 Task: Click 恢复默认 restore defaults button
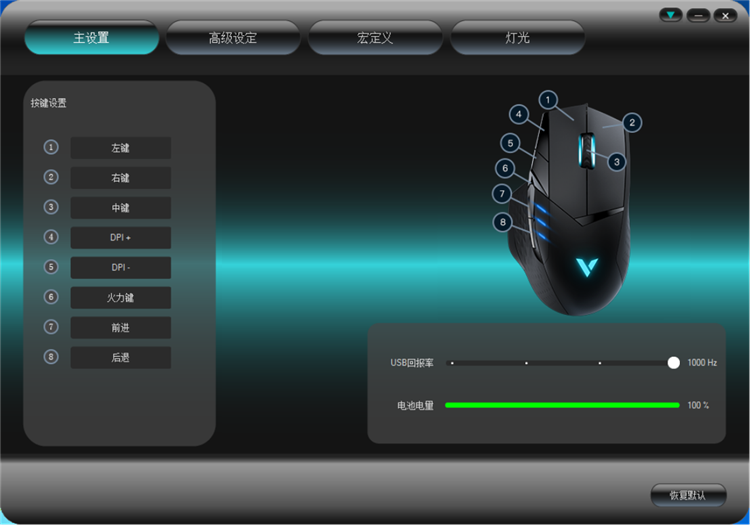tap(688, 495)
